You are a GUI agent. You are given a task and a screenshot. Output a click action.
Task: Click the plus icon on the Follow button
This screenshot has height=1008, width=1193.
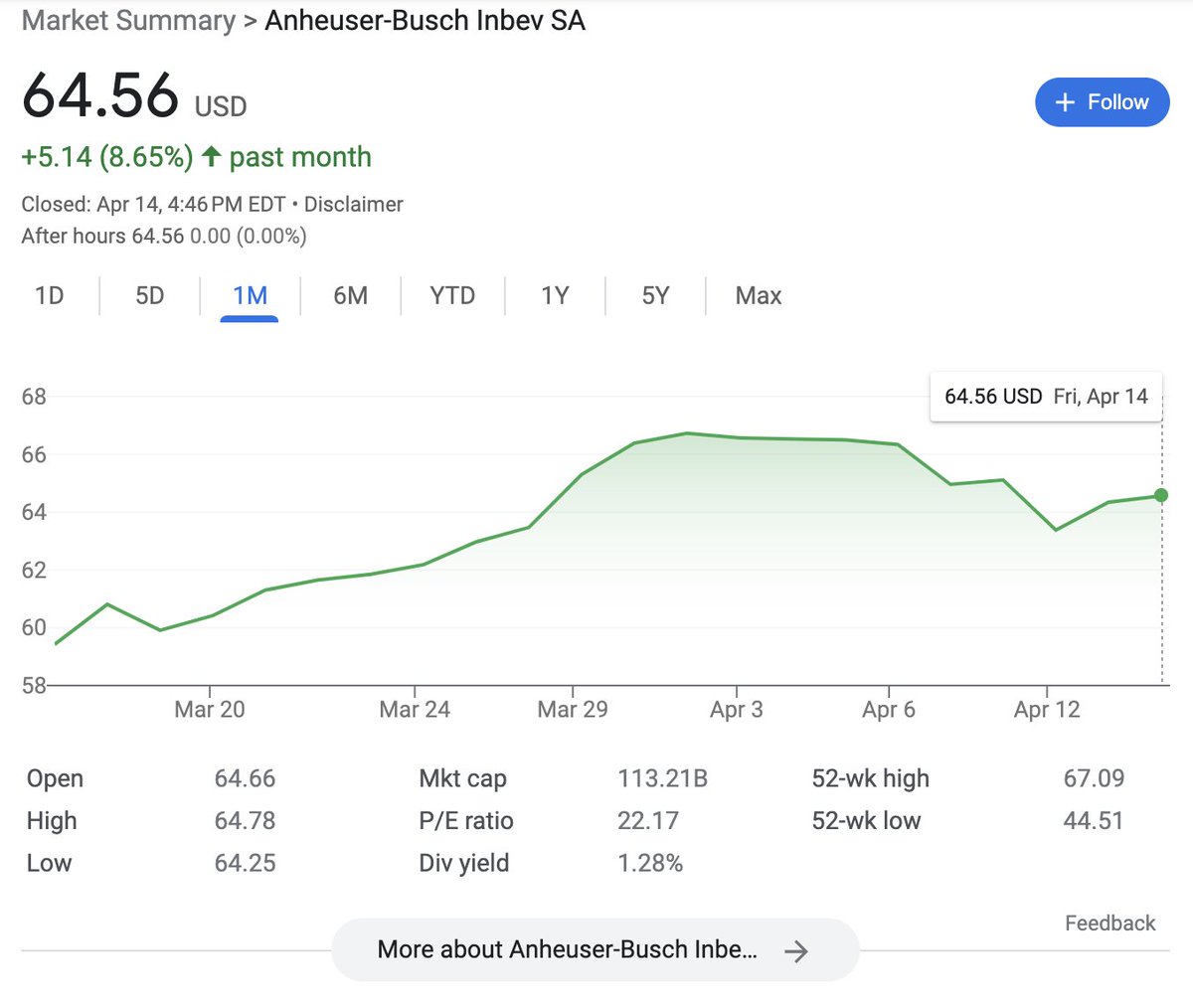pos(1065,102)
